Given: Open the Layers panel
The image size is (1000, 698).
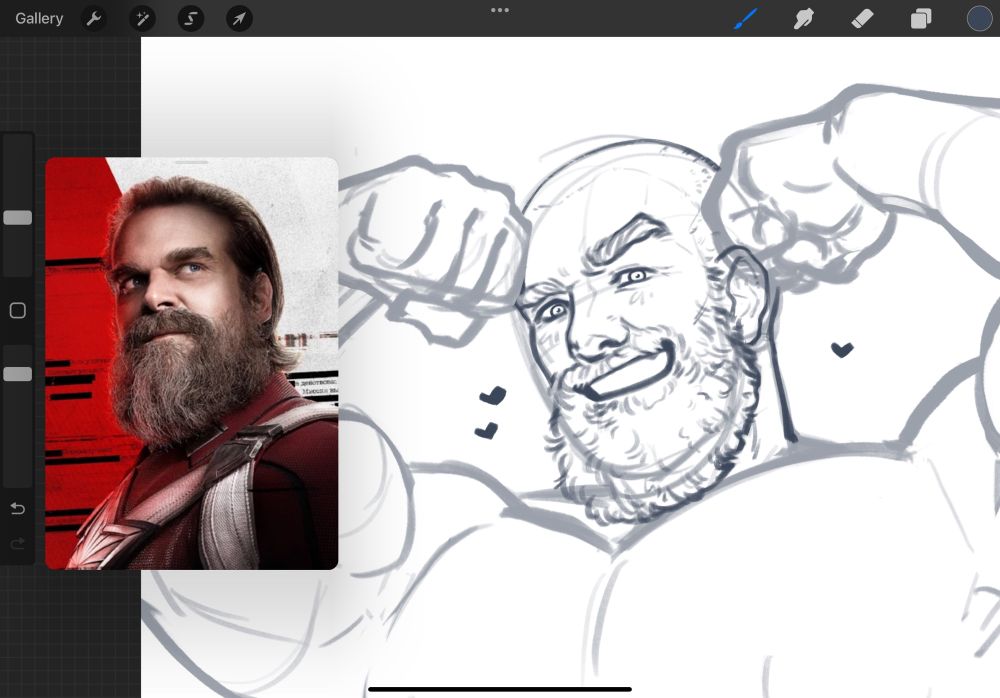Looking at the screenshot, I should point(921,19).
